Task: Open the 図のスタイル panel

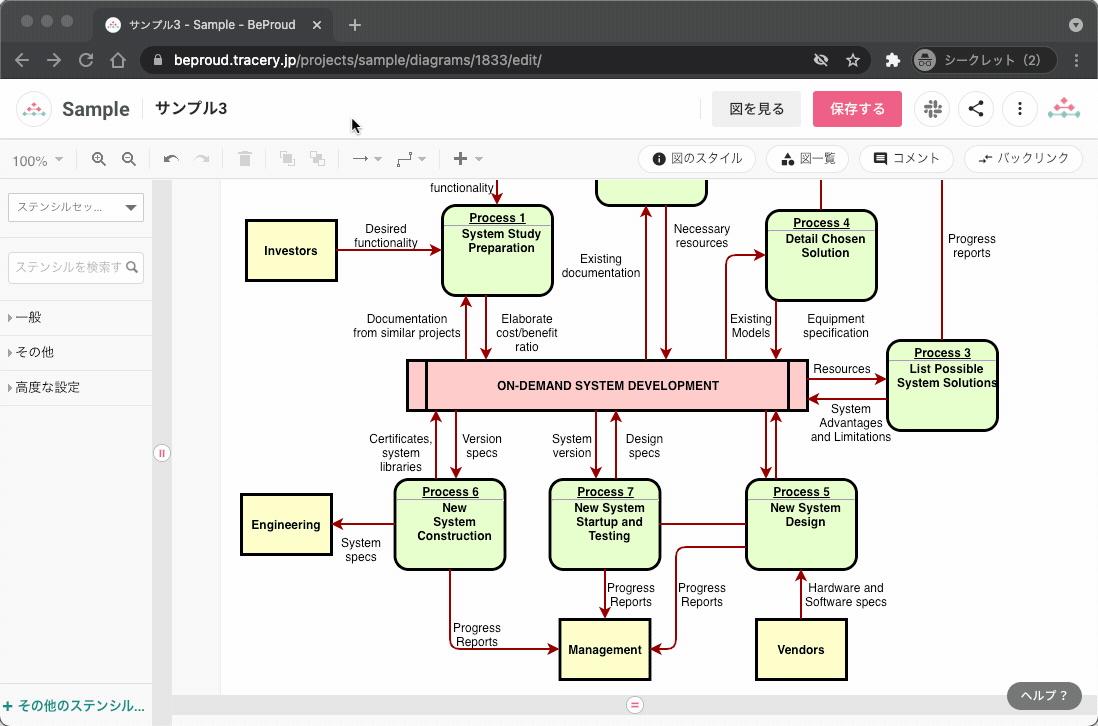Action: (697, 158)
